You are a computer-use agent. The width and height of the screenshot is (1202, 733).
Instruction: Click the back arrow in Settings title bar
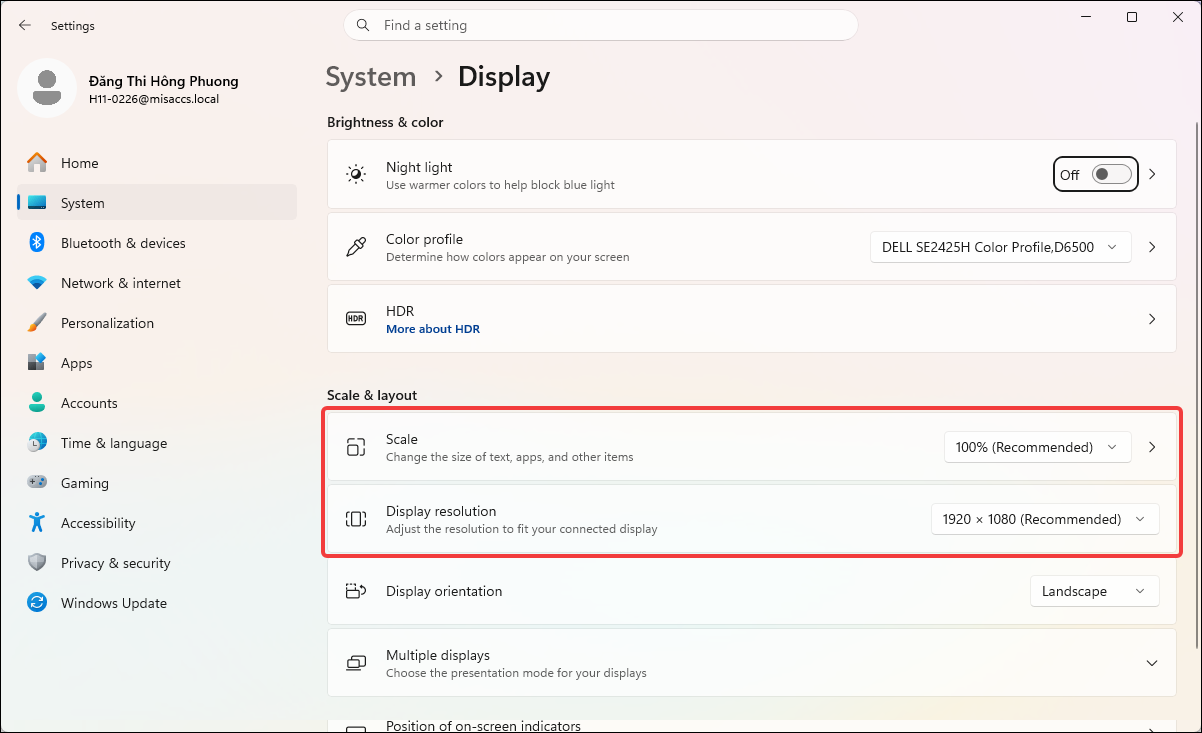(x=25, y=25)
